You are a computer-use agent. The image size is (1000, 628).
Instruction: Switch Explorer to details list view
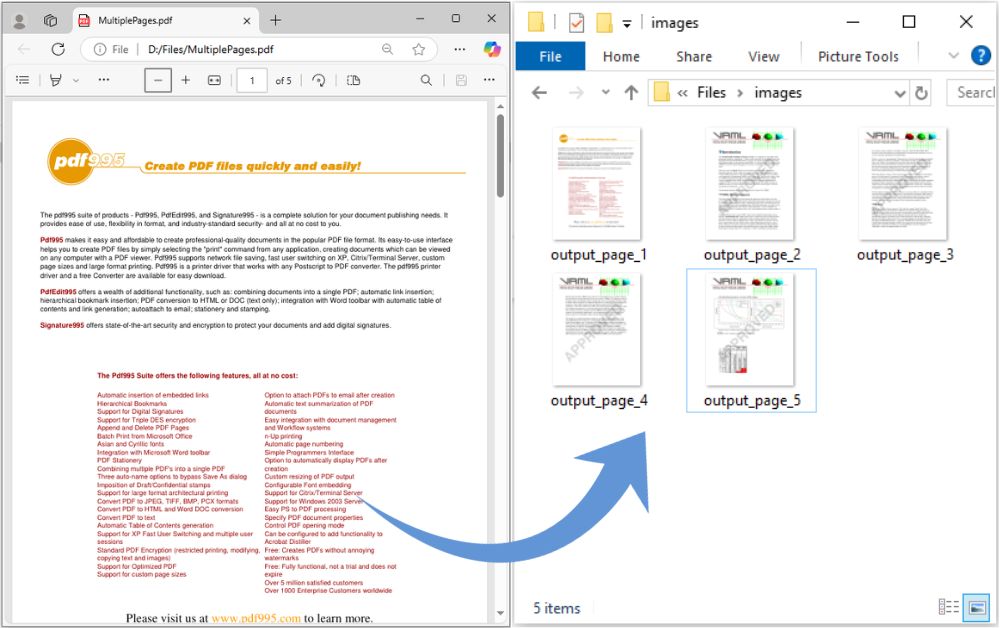click(x=948, y=606)
